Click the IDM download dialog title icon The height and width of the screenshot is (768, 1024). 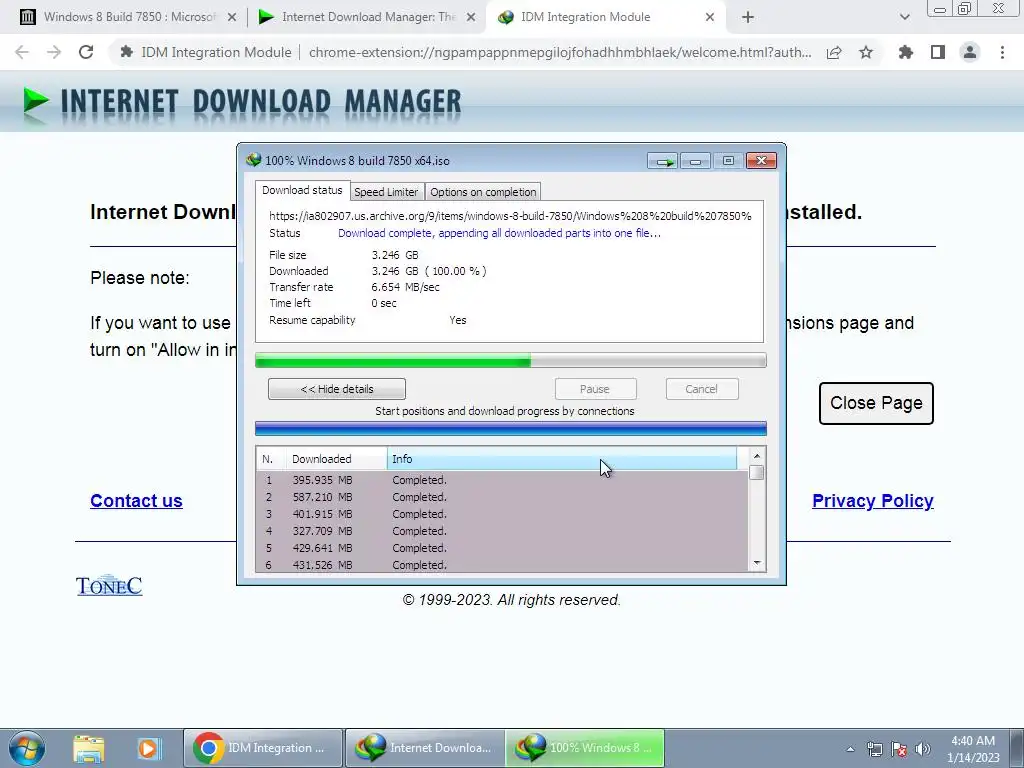tap(253, 160)
